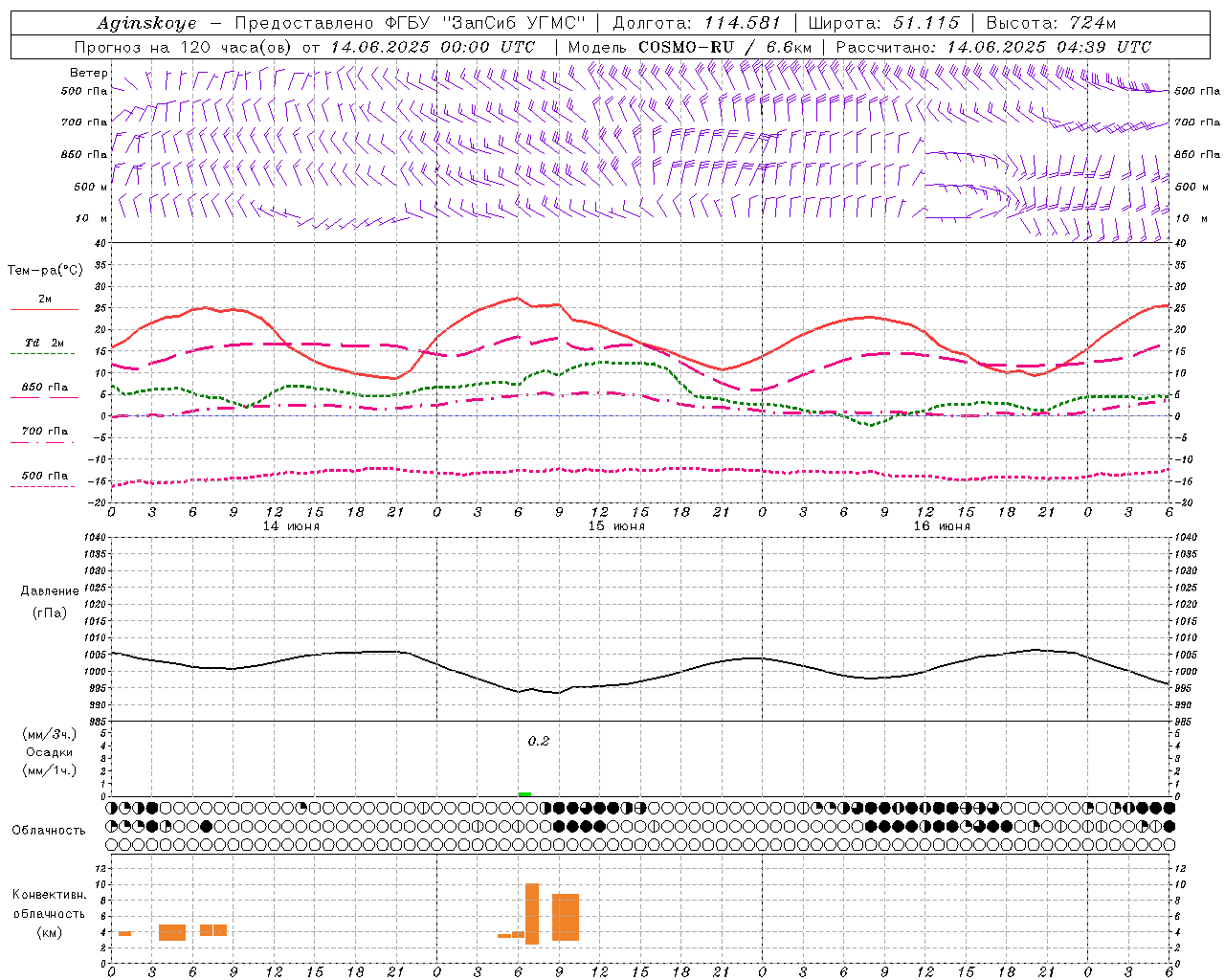Click the "15 июня" date label

(x=616, y=526)
